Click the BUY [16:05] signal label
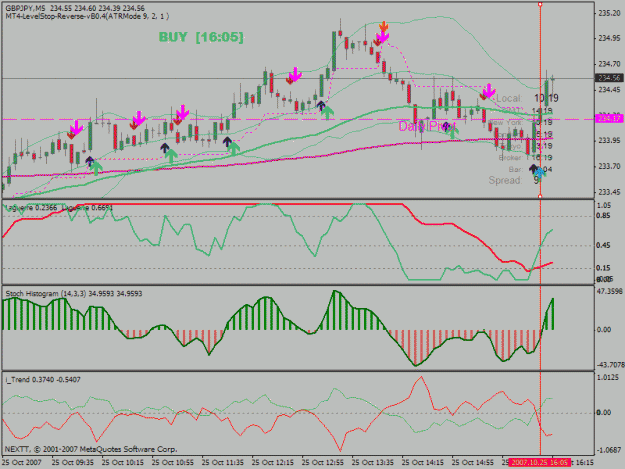This screenshot has height=469, width=625. [x=201, y=37]
